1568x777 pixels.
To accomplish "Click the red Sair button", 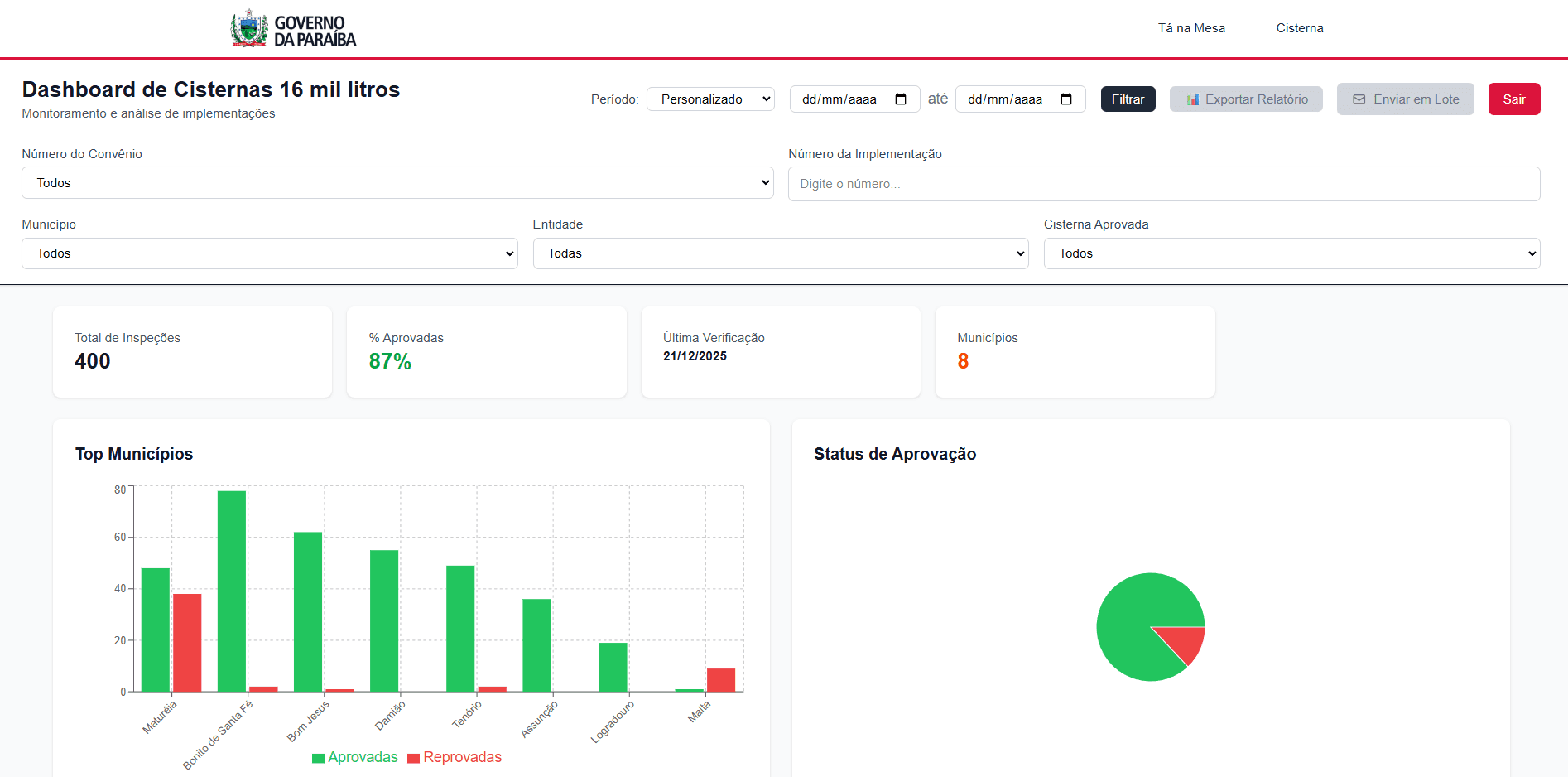I will point(1513,99).
